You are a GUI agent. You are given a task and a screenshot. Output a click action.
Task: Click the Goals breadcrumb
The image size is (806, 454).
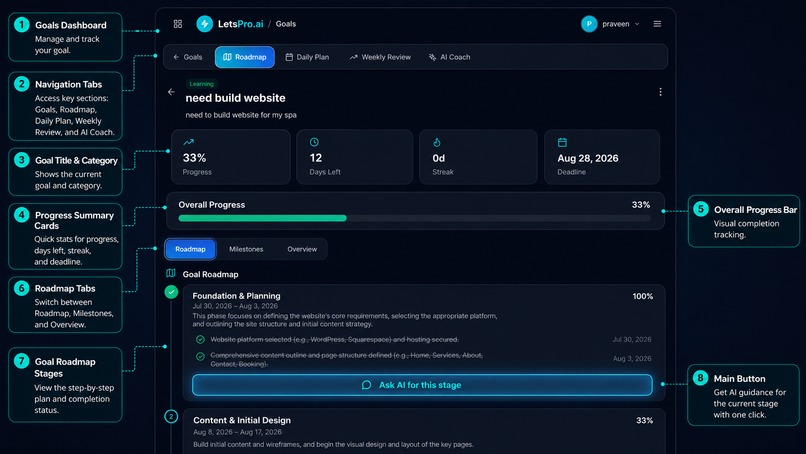click(286, 24)
